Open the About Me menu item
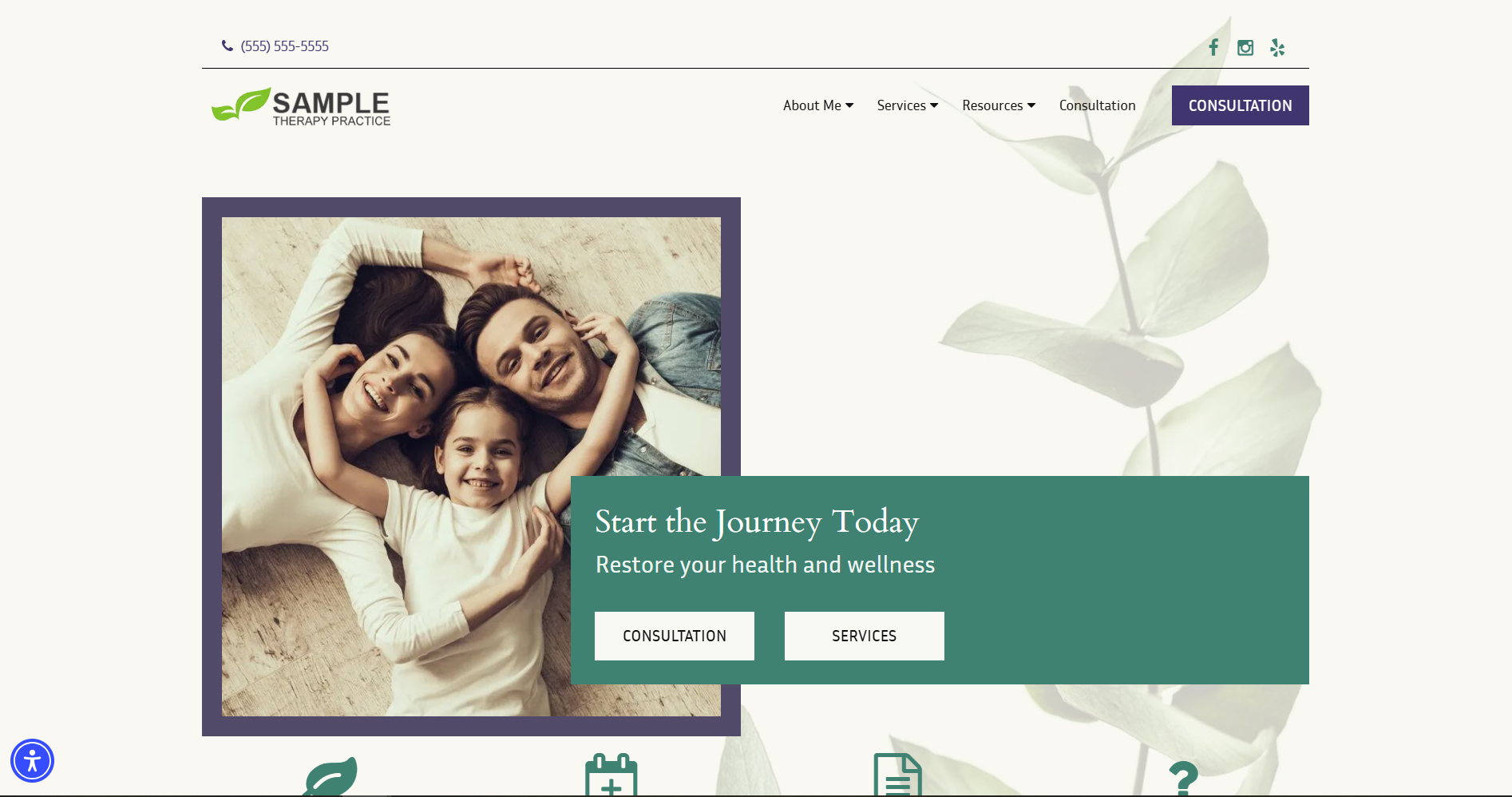 click(x=812, y=105)
